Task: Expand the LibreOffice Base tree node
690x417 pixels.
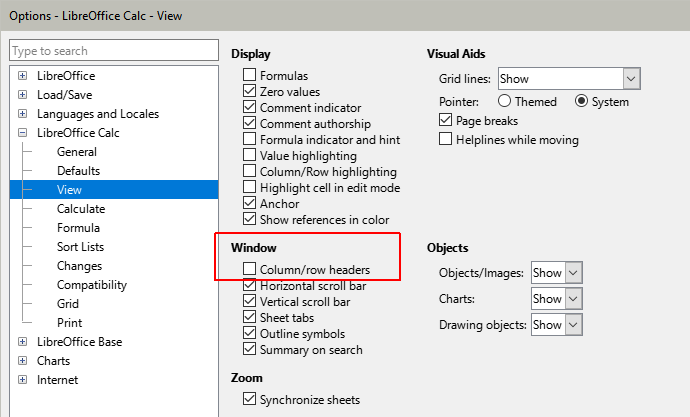Action: pyautogui.click(x=22, y=342)
